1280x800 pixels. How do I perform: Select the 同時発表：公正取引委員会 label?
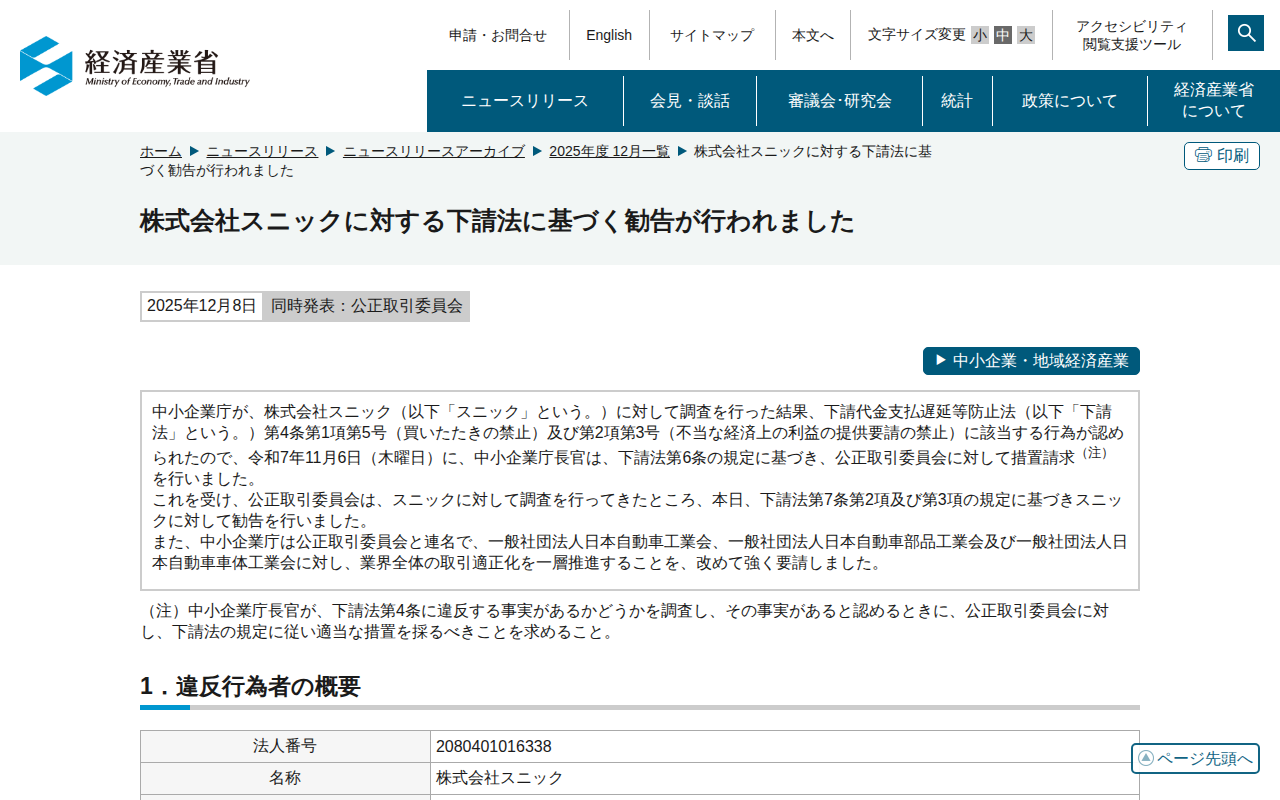pos(367,306)
